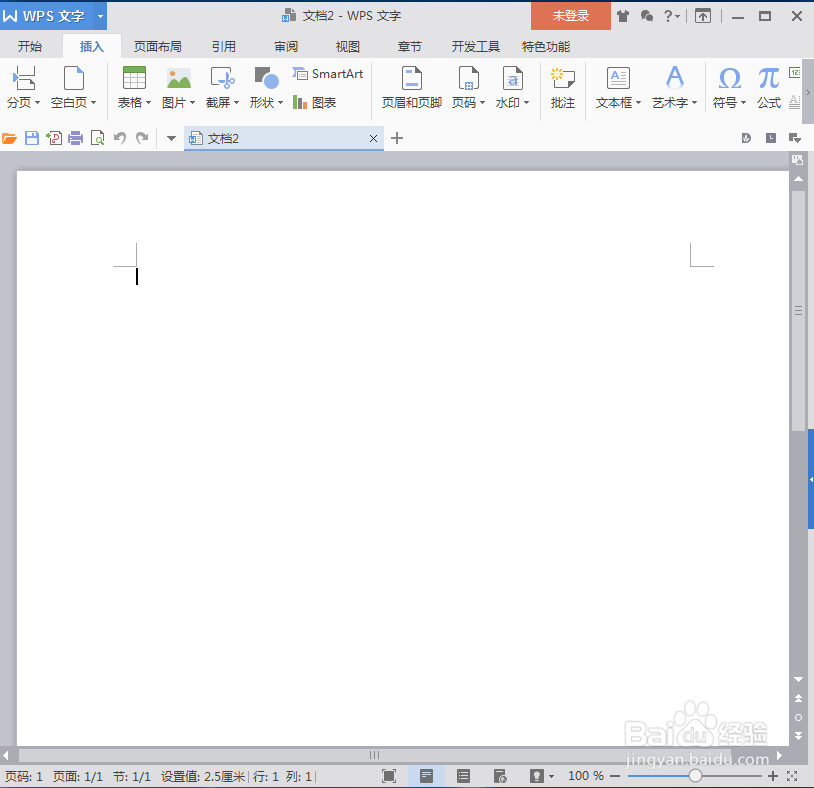Toggle full-screen display in status bar
814x788 pixels.
pos(389,776)
